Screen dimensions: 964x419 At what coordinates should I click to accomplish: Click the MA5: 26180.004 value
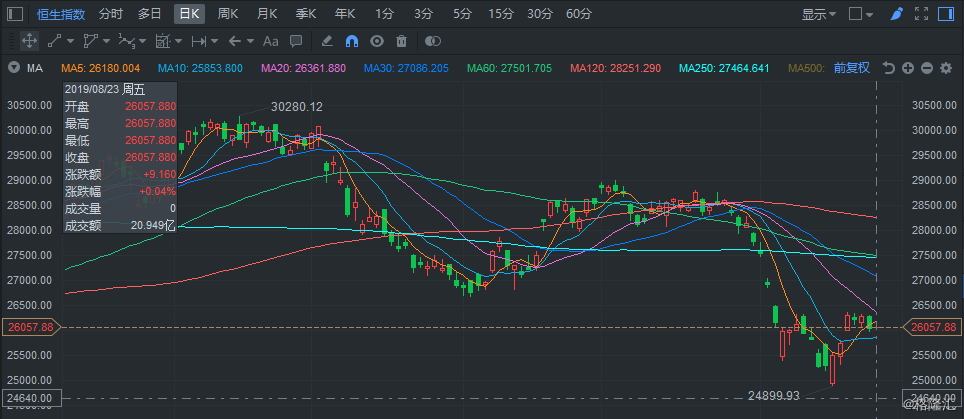pyautogui.click(x=101, y=68)
